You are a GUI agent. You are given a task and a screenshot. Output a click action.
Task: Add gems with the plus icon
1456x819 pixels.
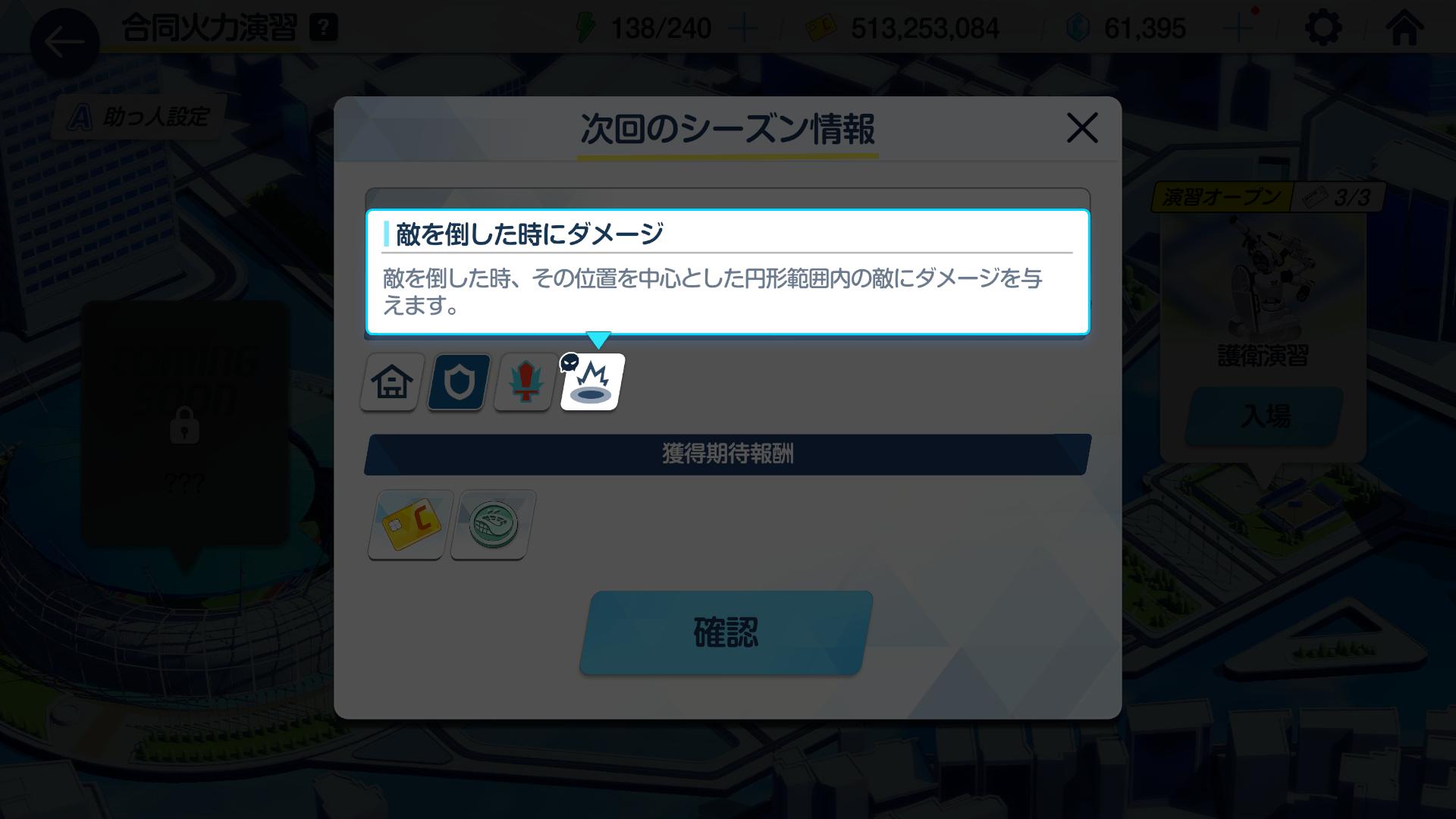click(1238, 28)
